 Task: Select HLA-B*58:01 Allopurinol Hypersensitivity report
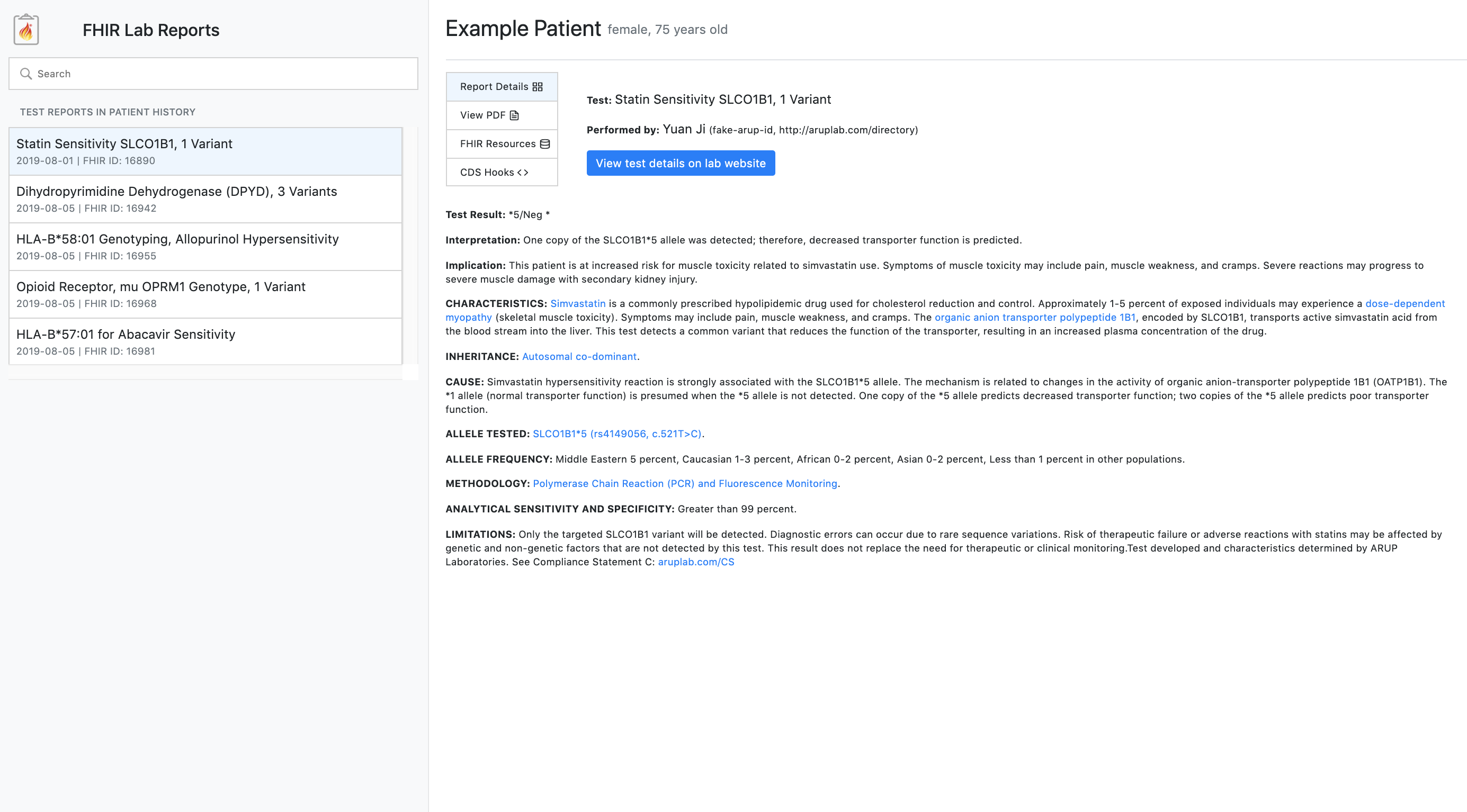tap(205, 246)
